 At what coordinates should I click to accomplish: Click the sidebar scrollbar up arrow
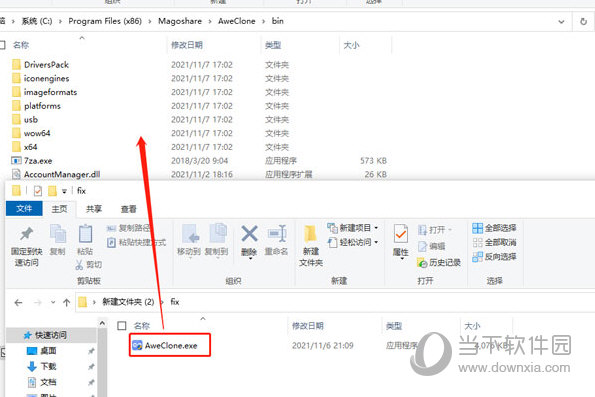click(102, 323)
